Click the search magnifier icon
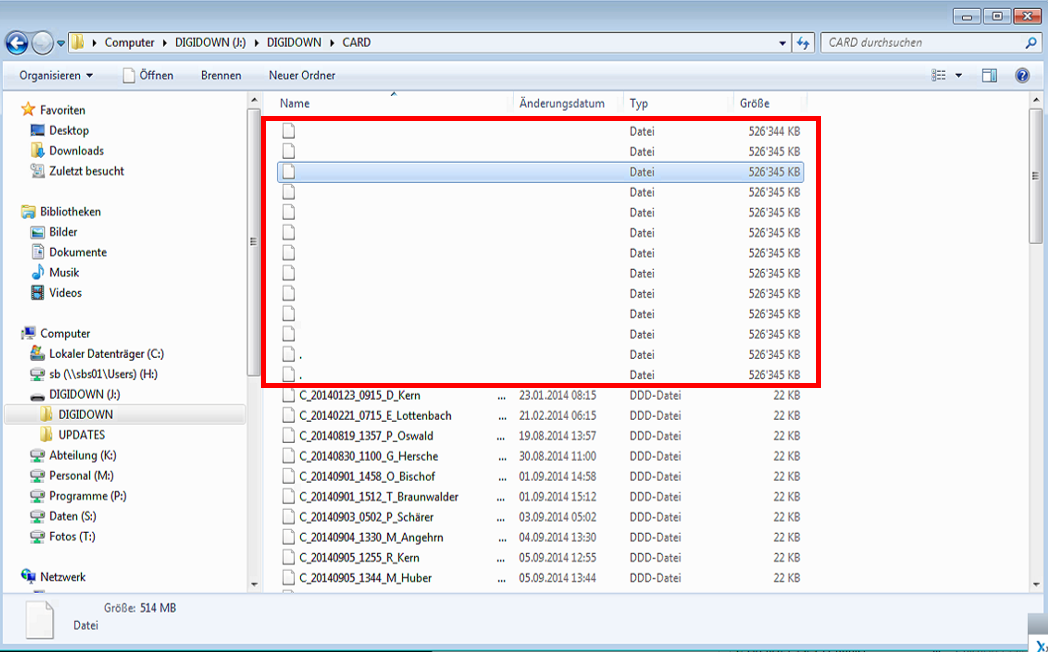1048x652 pixels. (x=1031, y=43)
